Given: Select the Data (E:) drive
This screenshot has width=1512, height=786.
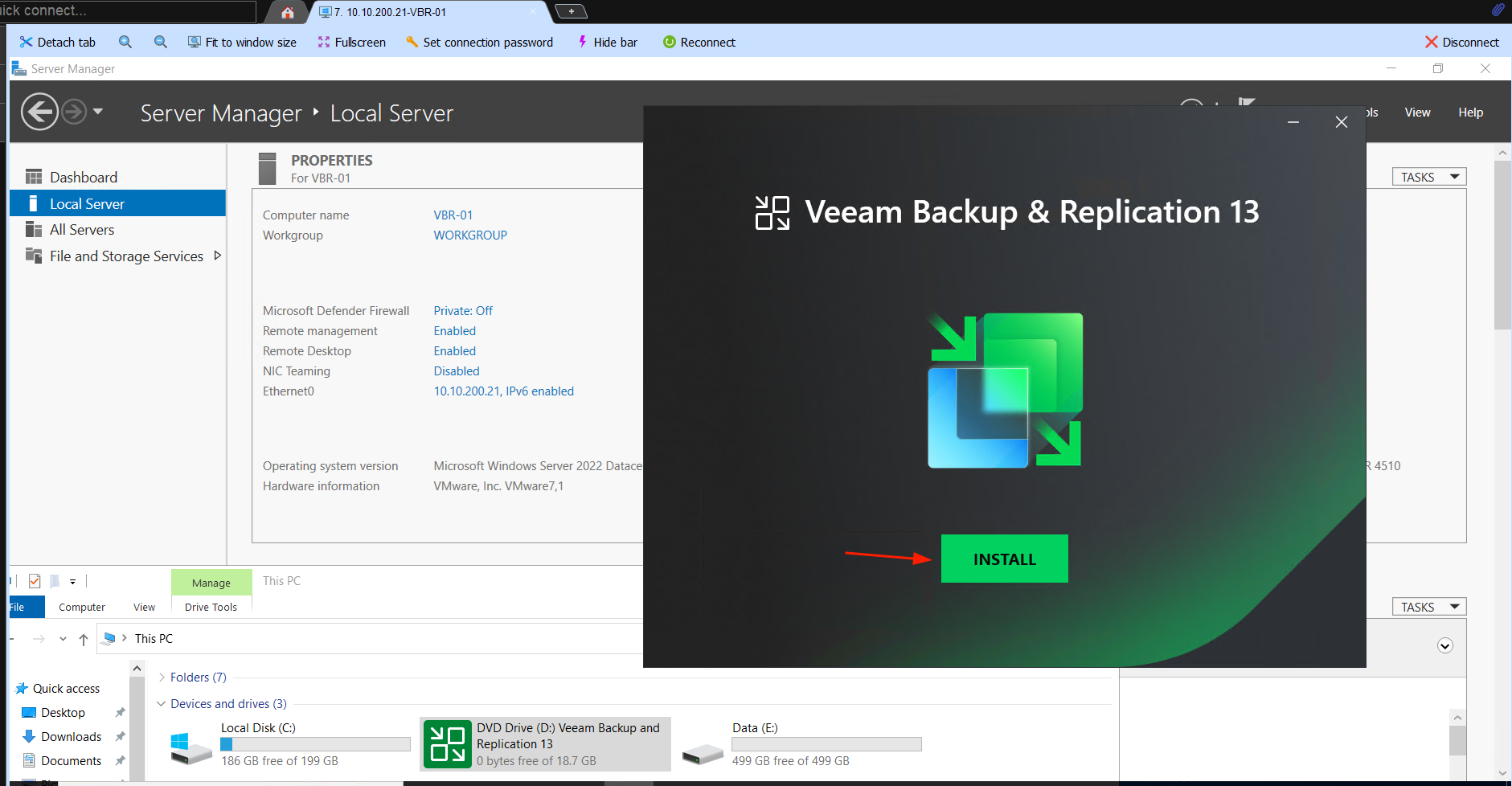Looking at the screenshot, I should 801,744.
